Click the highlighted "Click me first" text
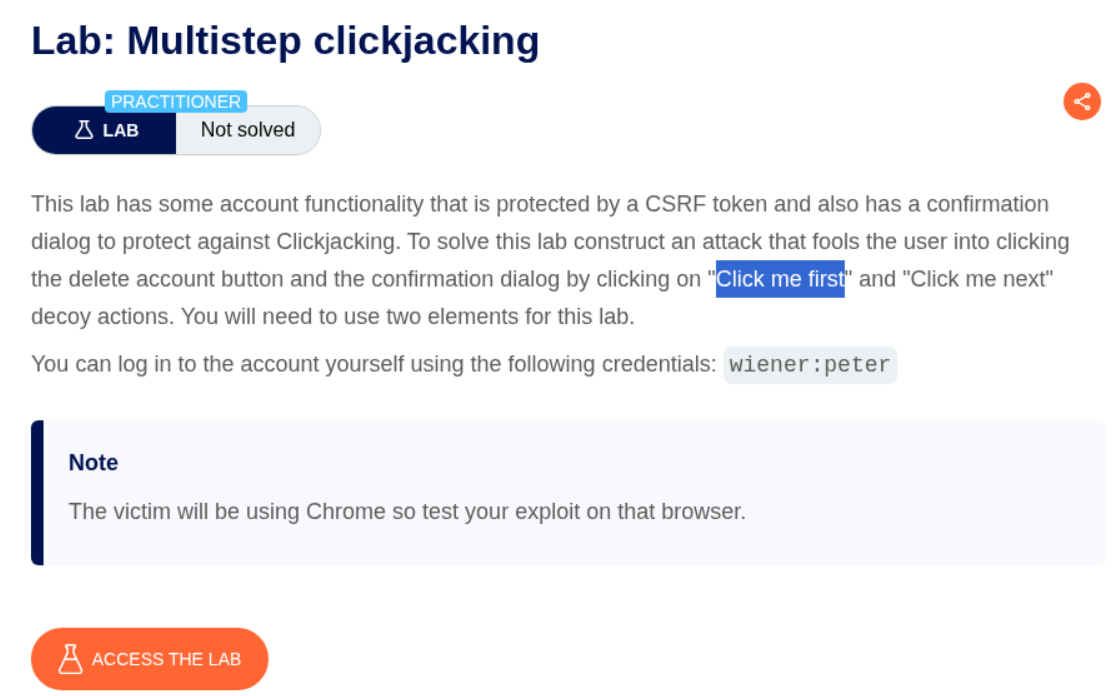Image resolution: width=1118 pixels, height=696 pixels. click(x=780, y=279)
